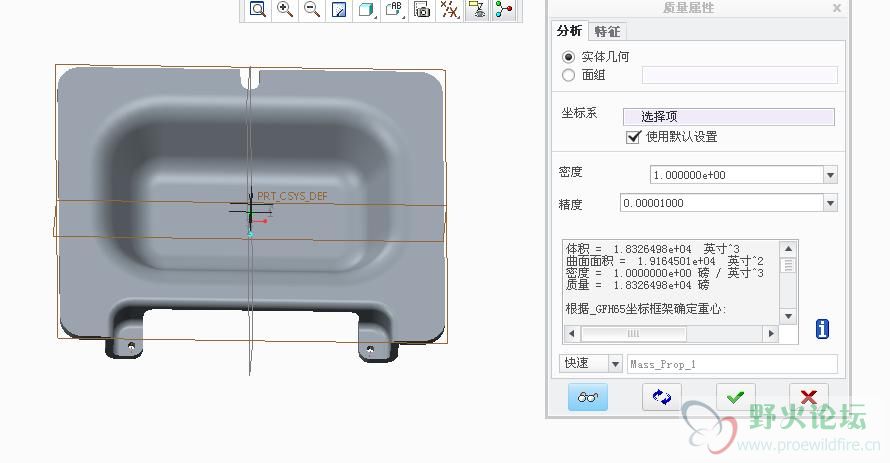Screen dimensions: 890x463
Task: Click the Zoom In magnifier icon
Action: click(284, 9)
